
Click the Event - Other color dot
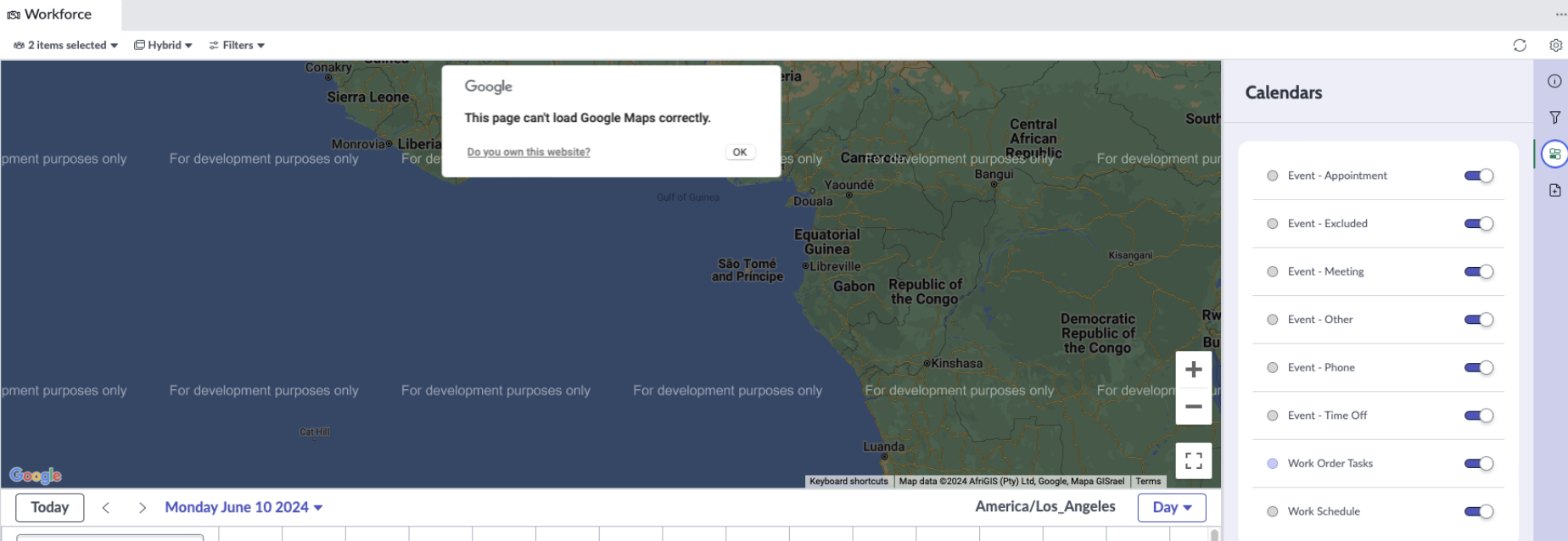(x=1272, y=320)
